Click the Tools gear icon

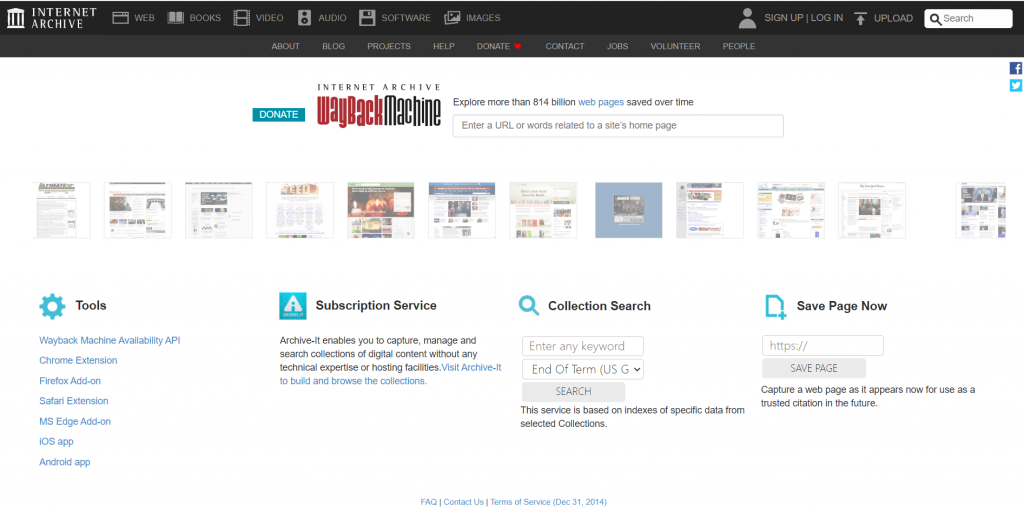pyautogui.click(x=52, y=306)
